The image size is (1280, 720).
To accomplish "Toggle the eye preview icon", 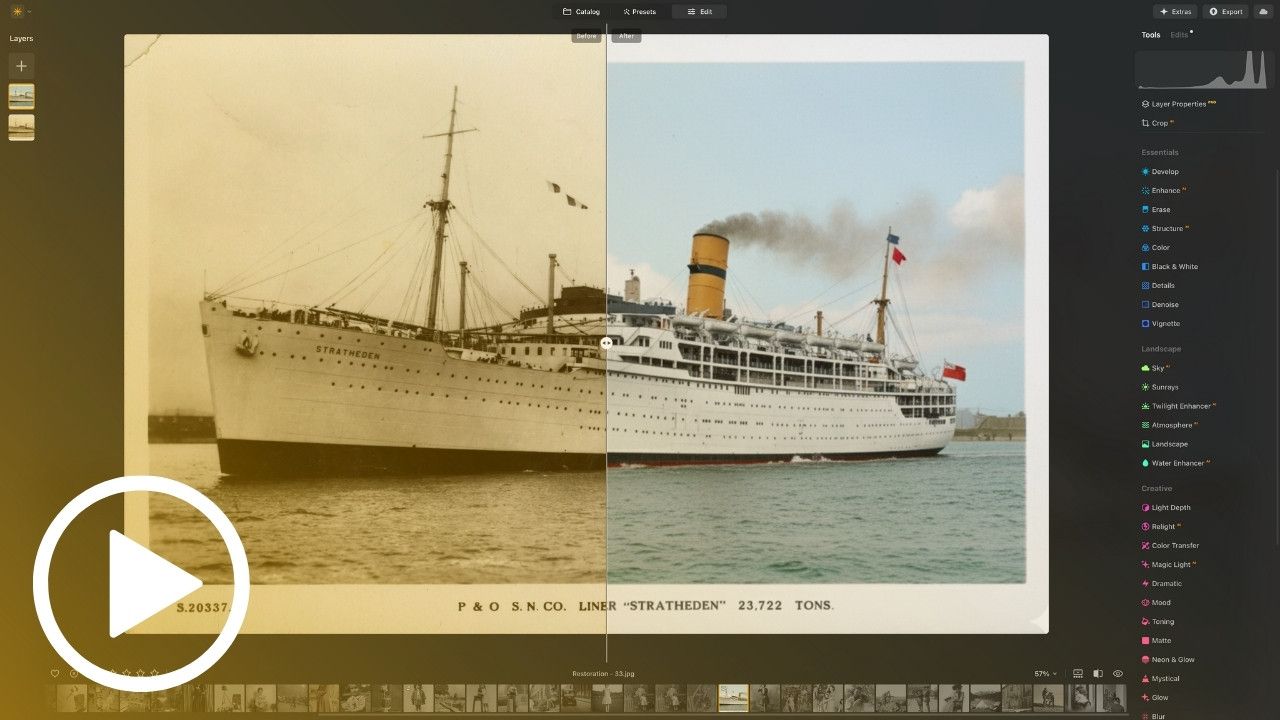I will point(1118,674).
